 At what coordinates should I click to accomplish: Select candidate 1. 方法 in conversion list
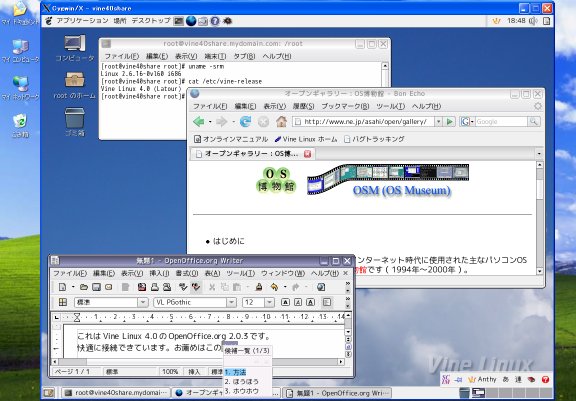point(235,372)
